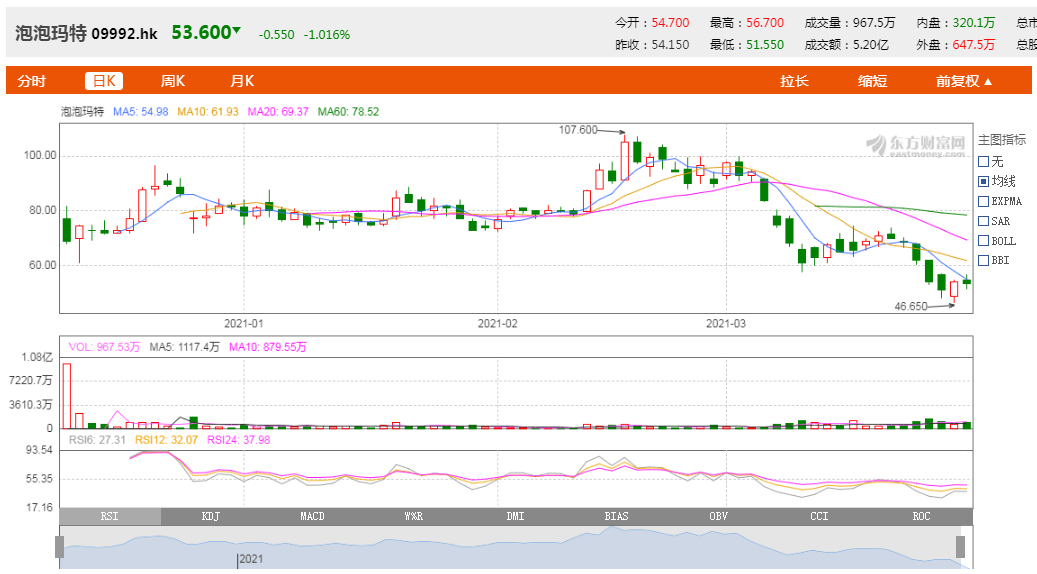
Task: Click the 成交额 5.20亿 turnover value
Action: coord(871,44)
